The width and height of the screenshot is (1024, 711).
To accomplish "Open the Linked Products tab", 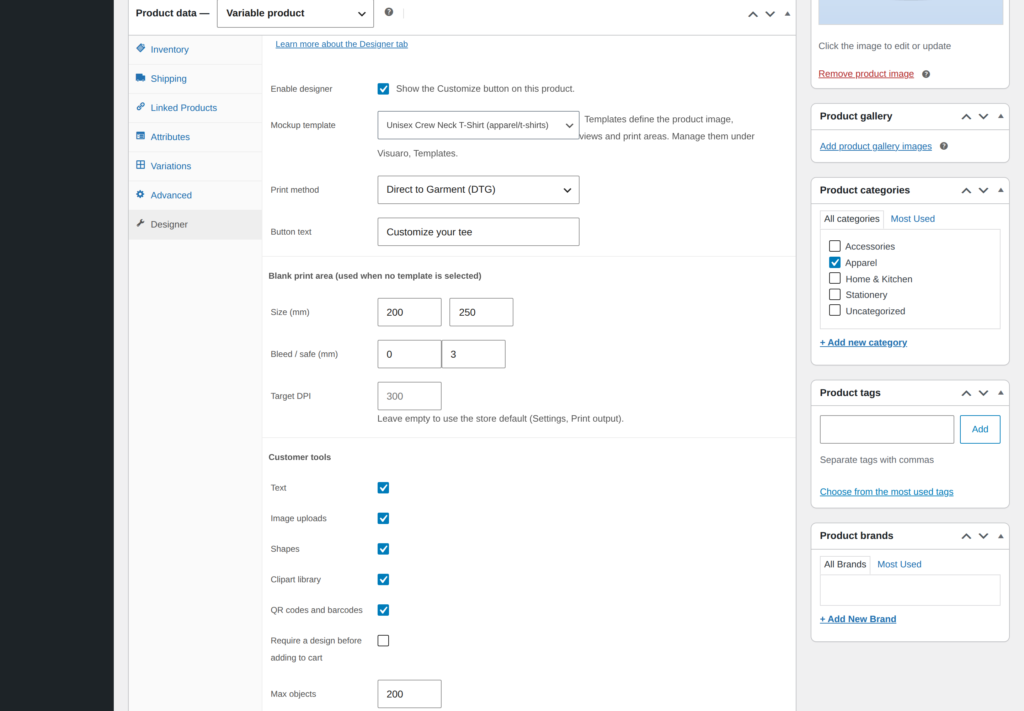I will [x=195, y=108].
